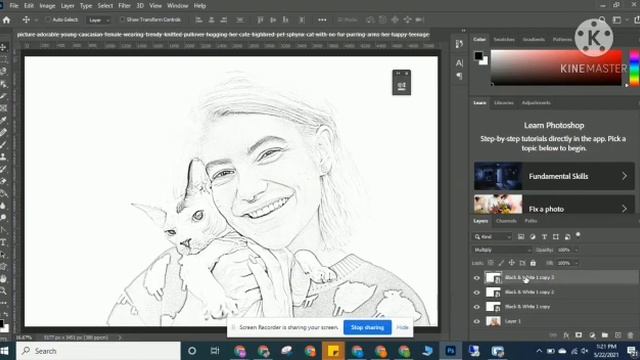This screenshot has height=360, width=640.
Task: Click the Home icon in the options bar
Action: point(6,20)
